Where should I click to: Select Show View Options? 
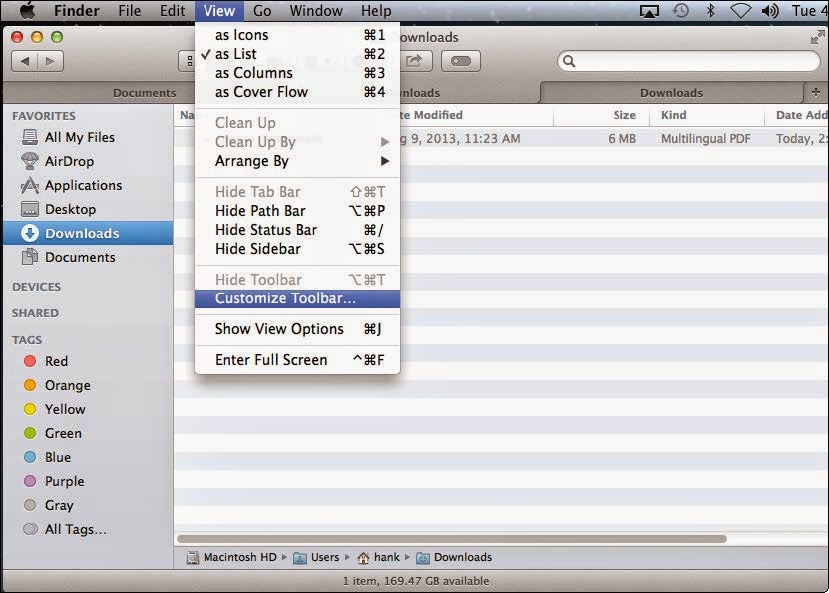(297, 329)
